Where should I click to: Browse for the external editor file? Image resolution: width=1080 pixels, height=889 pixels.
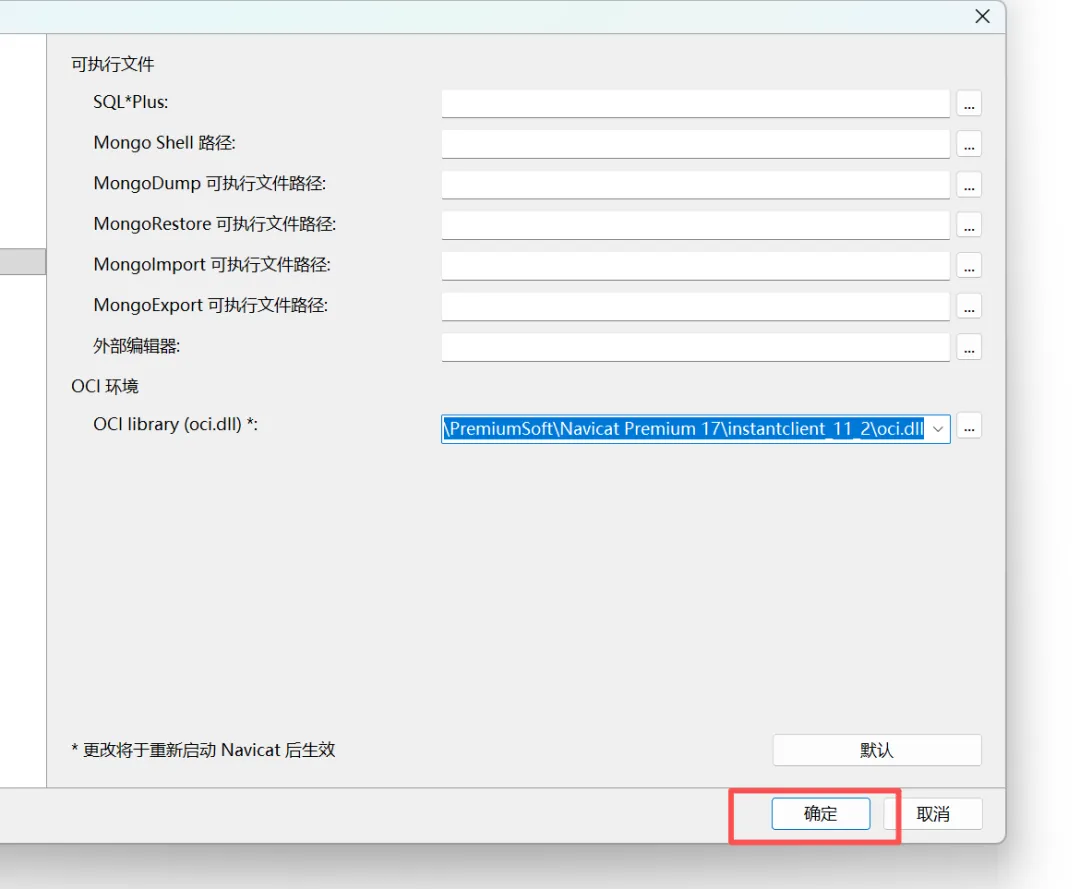click(968, 347)
